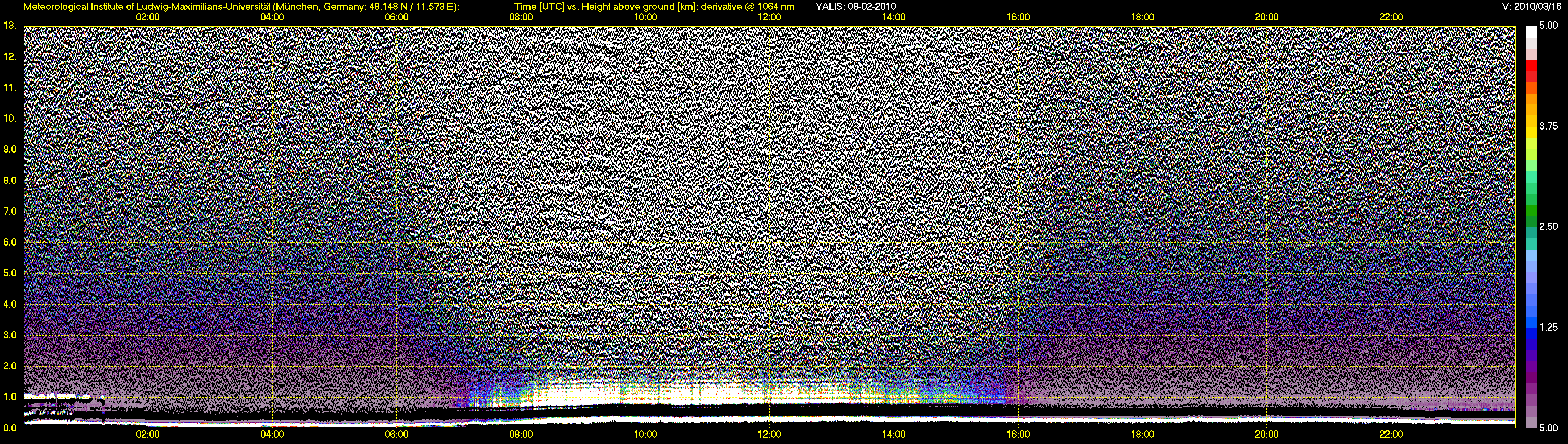Click the 12:00 label on the top time axis

tap(769, 17)
